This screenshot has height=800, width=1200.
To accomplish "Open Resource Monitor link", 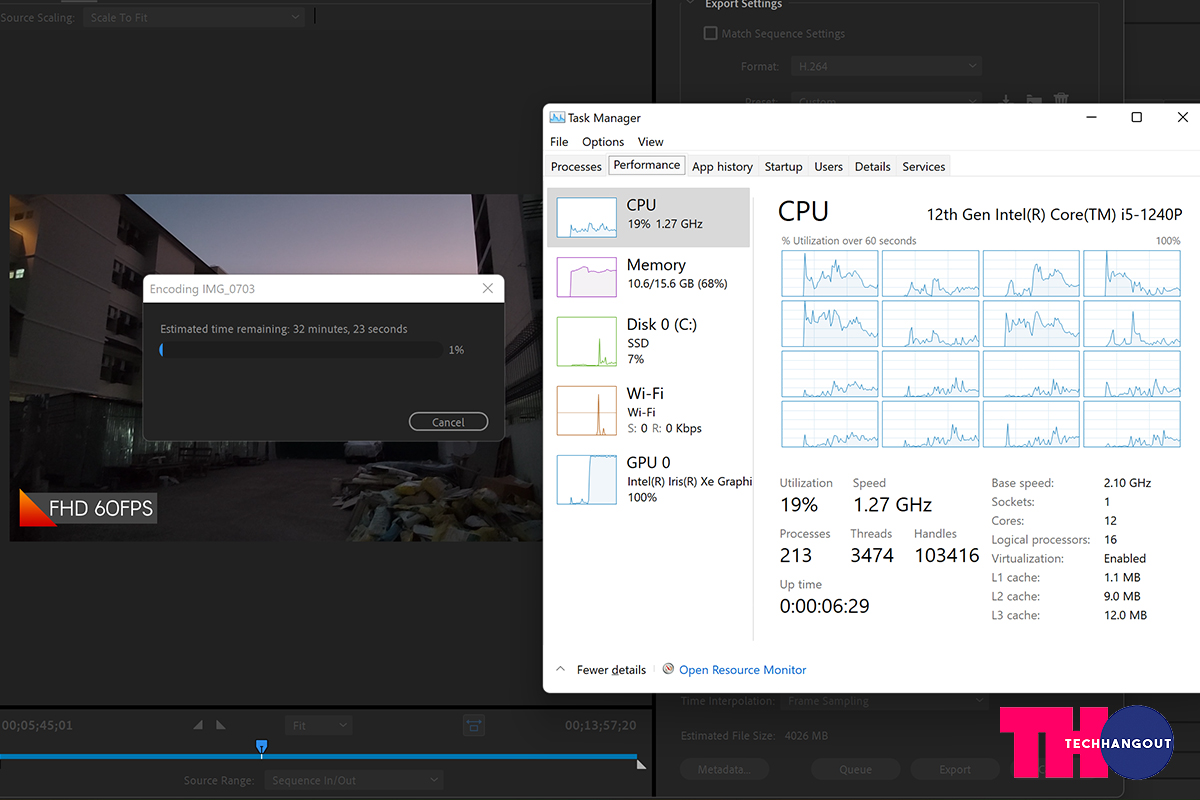I will 743,669.
